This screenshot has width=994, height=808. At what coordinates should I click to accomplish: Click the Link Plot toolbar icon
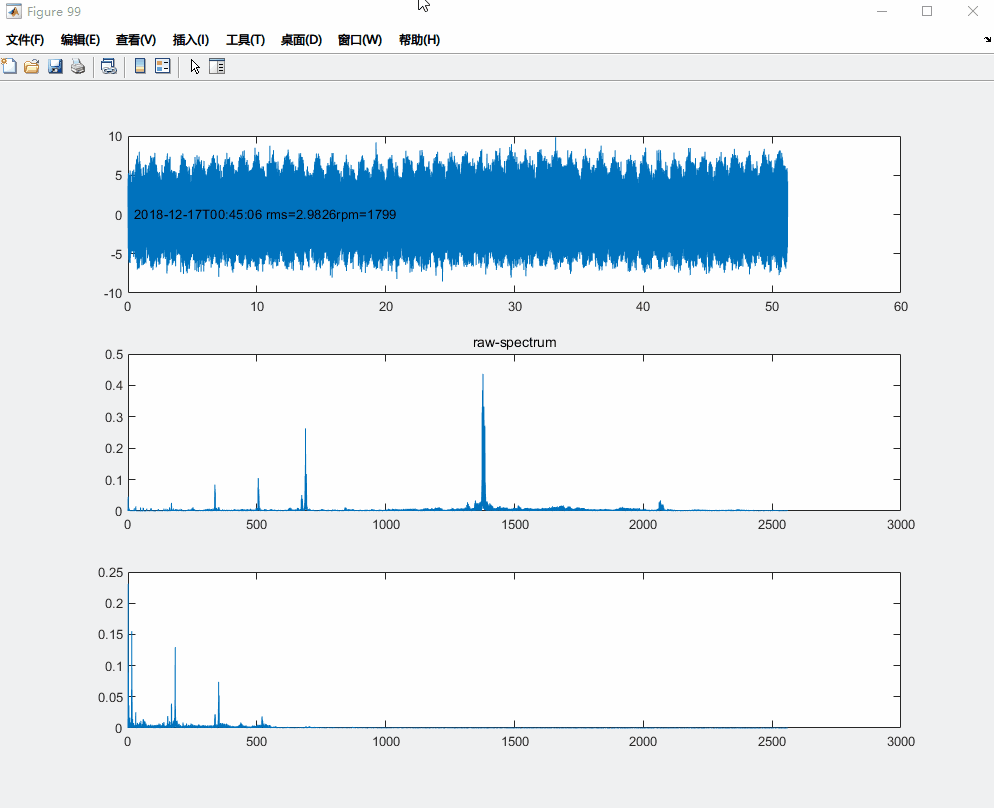click(x=109, y=66)
